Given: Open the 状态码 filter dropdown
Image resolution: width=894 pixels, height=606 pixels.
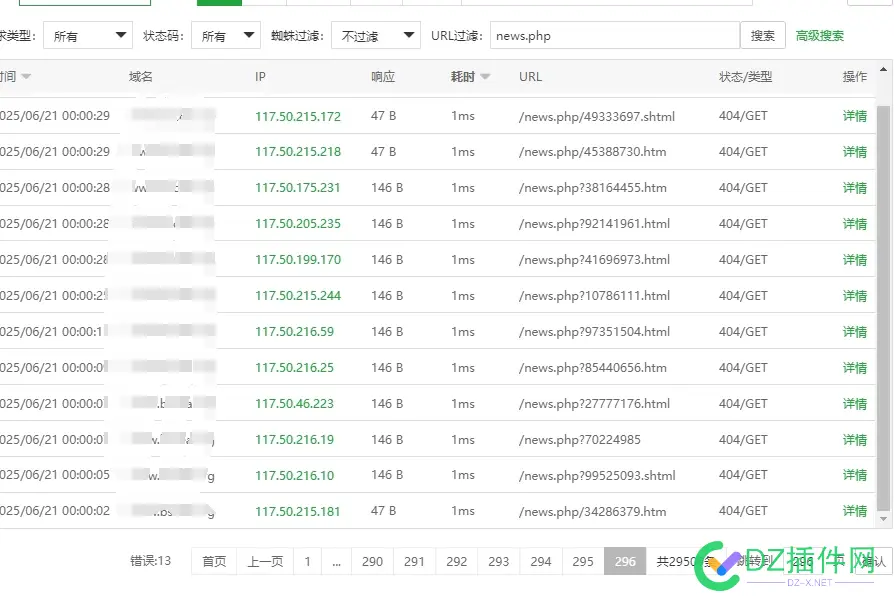Looking at the screenshot, I should click(225, 34).
